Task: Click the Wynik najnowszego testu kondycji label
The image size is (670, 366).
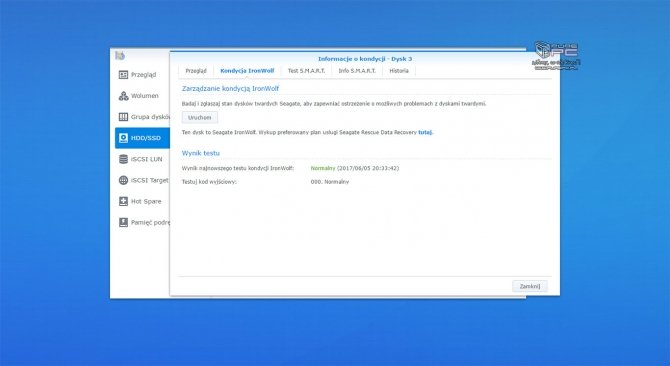Action: tap(238, 168)
